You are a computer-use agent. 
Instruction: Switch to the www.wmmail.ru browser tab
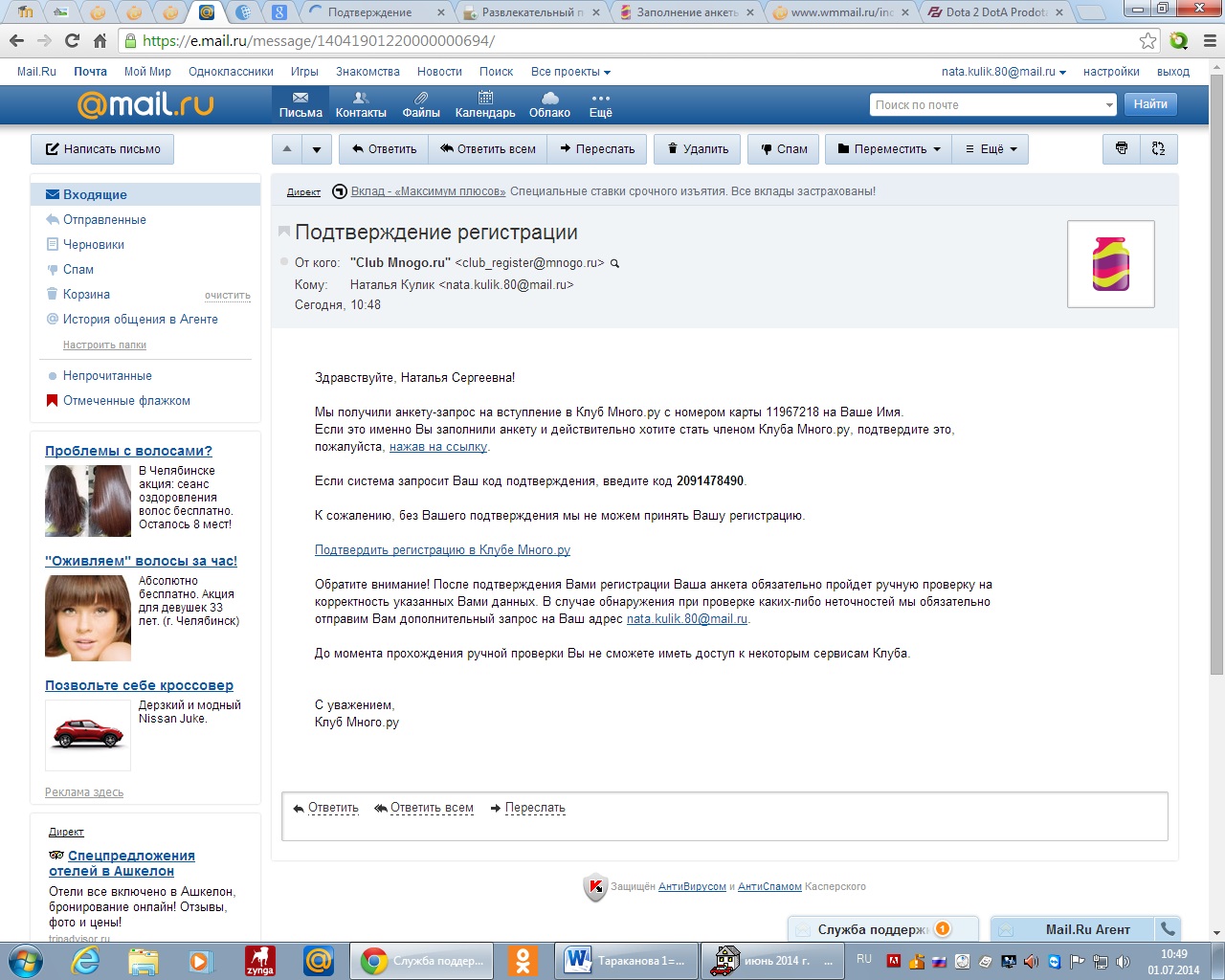point(841,12)
